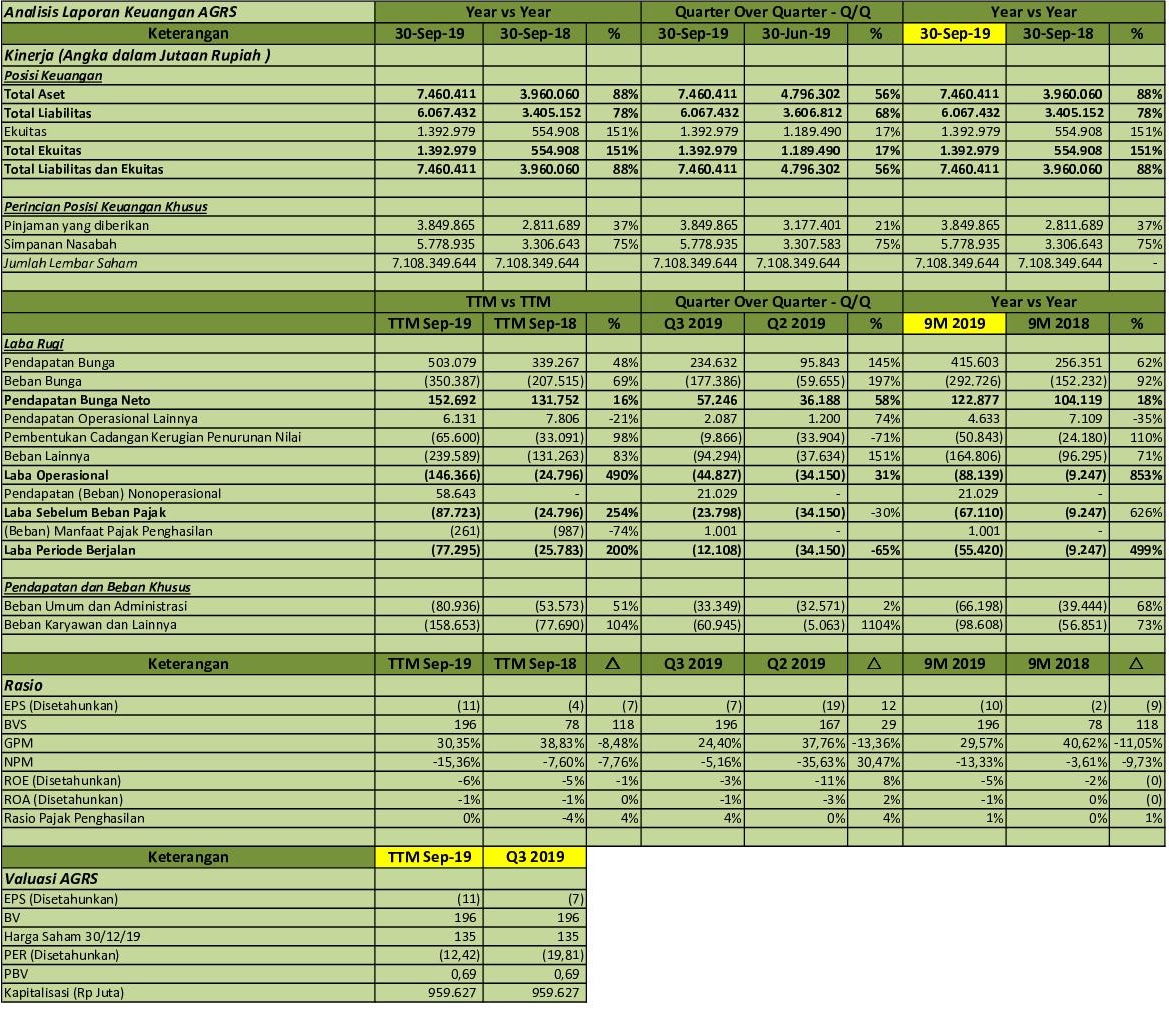Click the "Beban Karyawan dan Lainnya" label
This screenshot has width=1169, height=1010.
pyautogui.click(x=90, y=625)
